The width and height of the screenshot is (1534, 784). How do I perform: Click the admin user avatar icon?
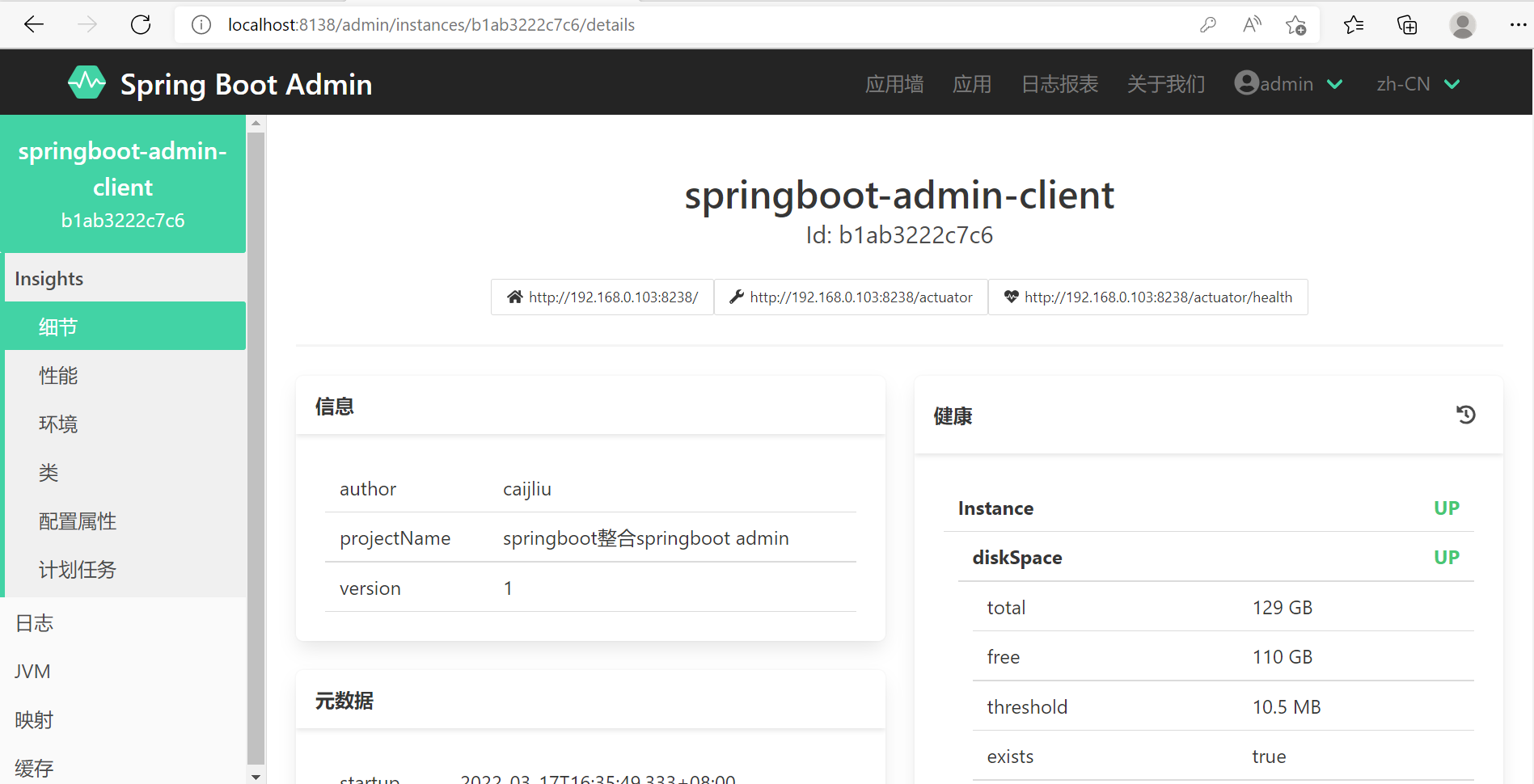coord(1246,82)
